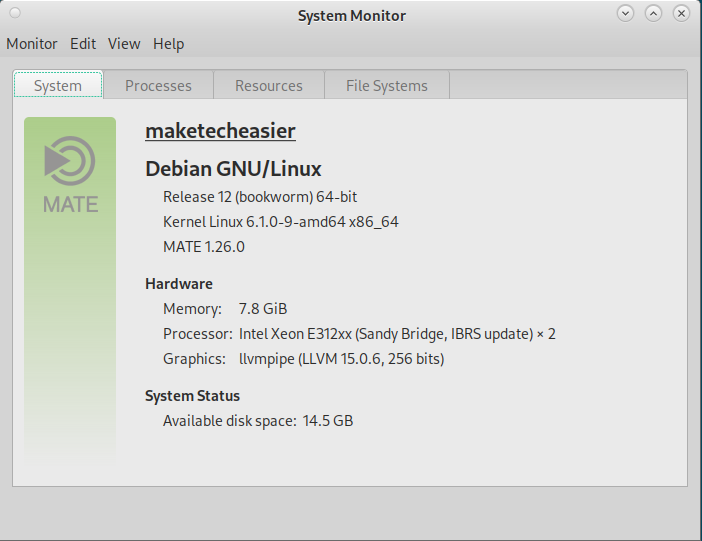Open the Monitor menu

tap(32, 44)
